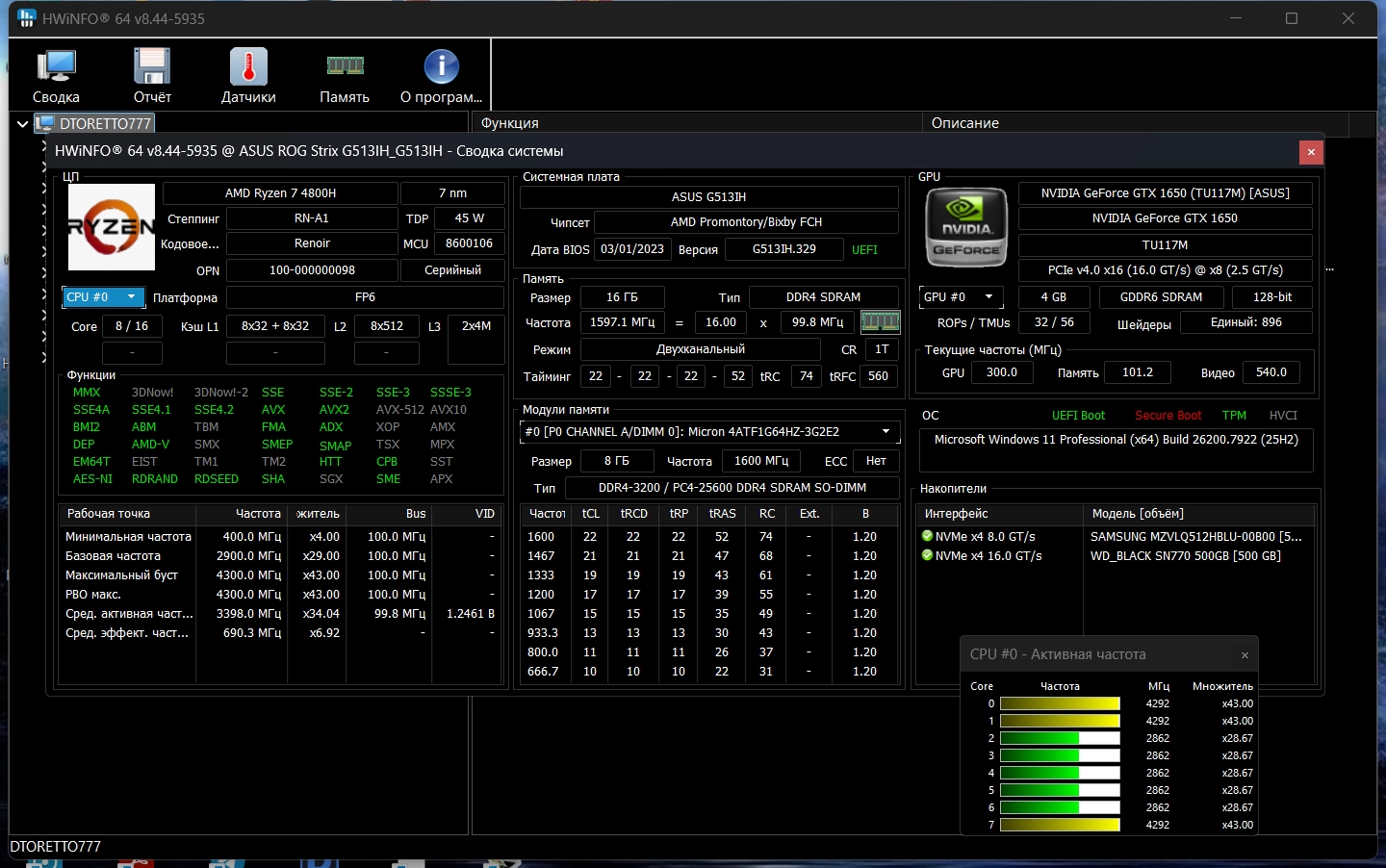Click the Описание column header
The width and height of the screenshot is (1386, 868).
[965, 123]
